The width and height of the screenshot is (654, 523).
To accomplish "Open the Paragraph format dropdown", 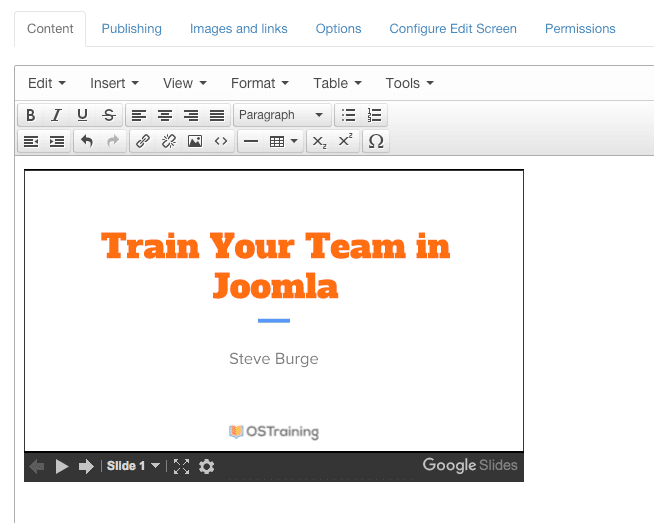I will [x=282, y=115].
